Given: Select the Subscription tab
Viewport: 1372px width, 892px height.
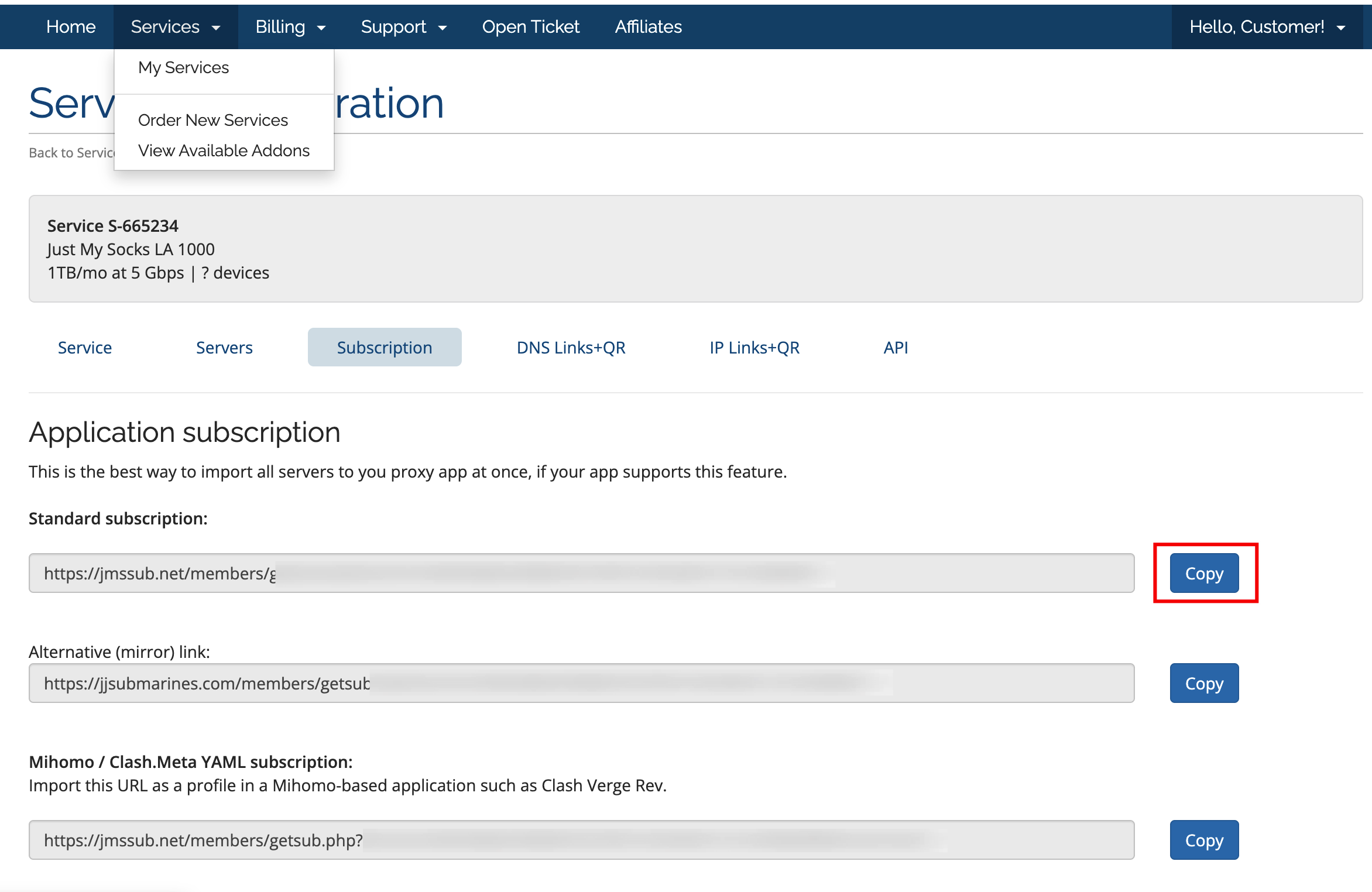Looking at the screenshot, I should coord(385,348).
